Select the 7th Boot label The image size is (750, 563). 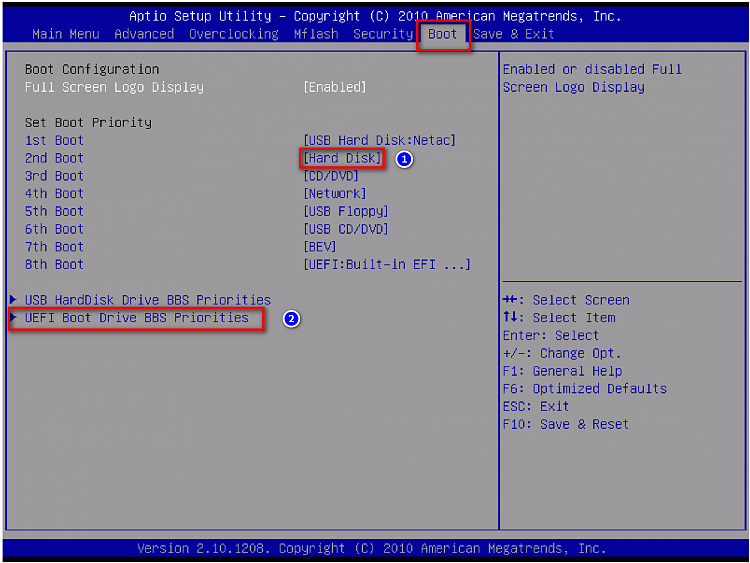tap(54, 247)
